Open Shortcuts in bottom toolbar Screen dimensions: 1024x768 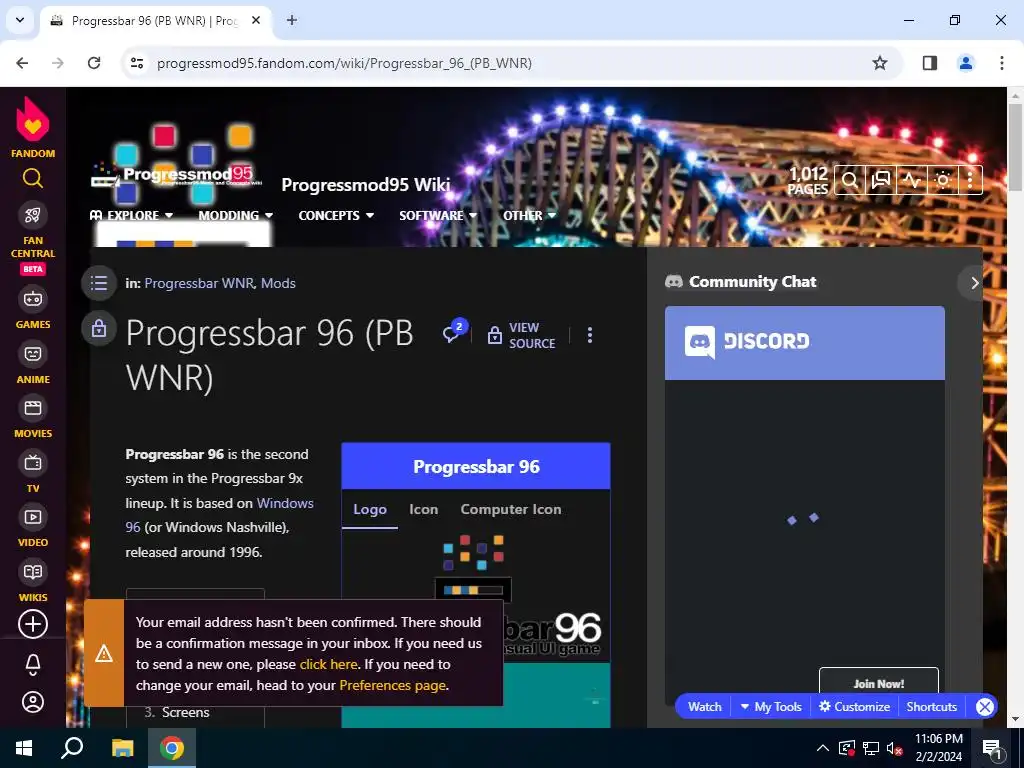[931, 707]
